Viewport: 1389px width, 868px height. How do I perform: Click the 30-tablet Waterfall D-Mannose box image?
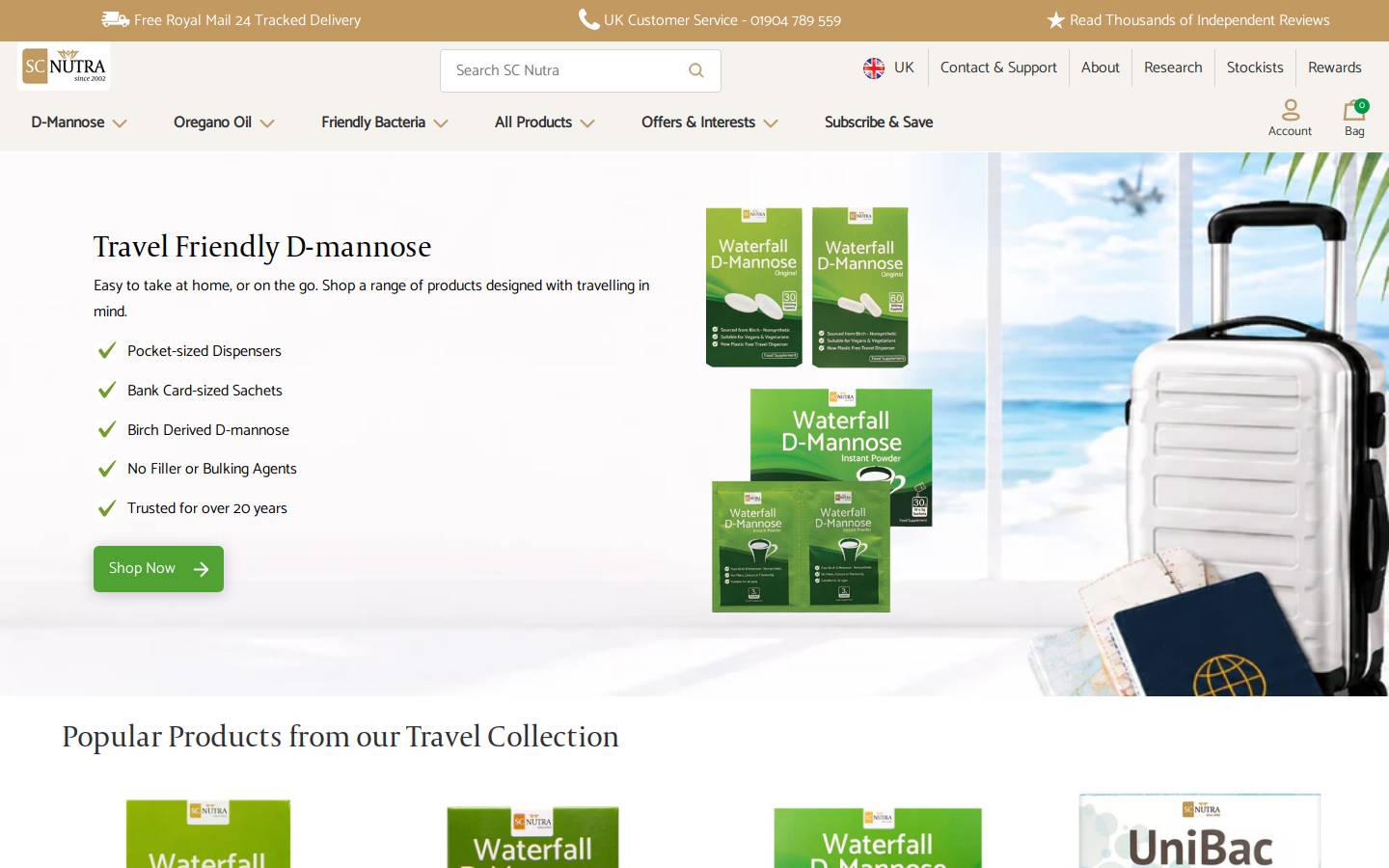click(x=754, y=287)
